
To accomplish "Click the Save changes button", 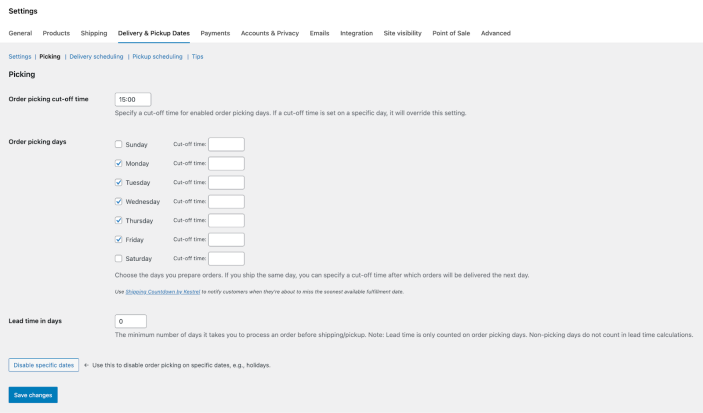I will click(33, 395).
